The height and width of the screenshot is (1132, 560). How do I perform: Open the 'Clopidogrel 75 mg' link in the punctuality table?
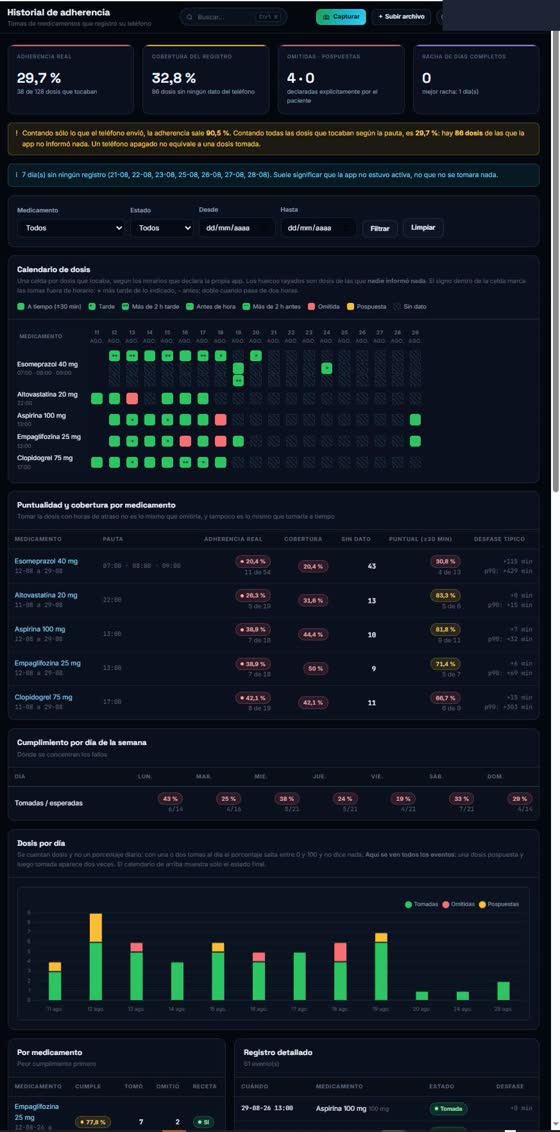coord(43,697)
